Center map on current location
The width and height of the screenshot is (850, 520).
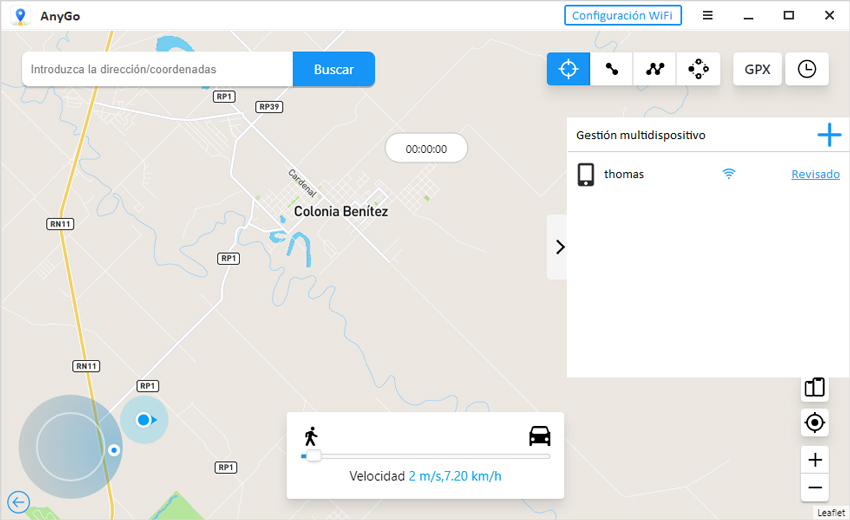815,423
